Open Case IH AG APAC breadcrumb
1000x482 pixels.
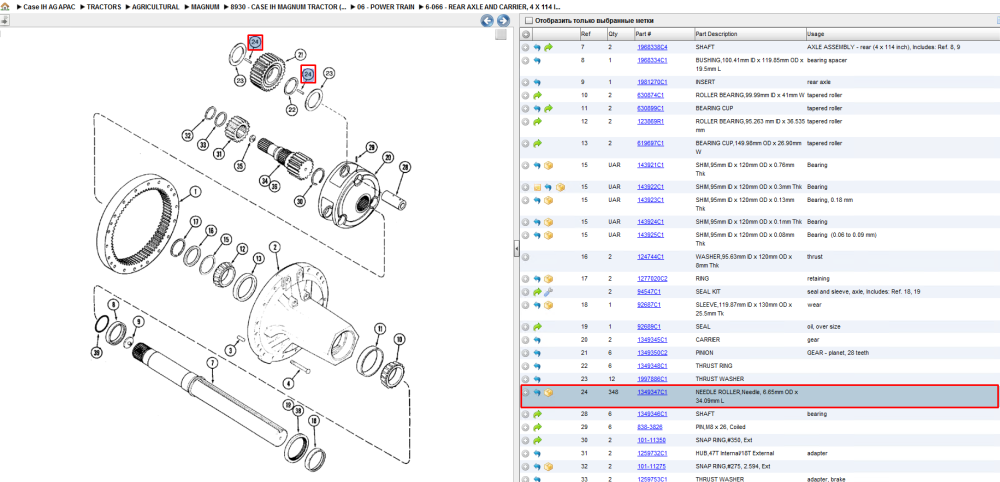[51, 6]
